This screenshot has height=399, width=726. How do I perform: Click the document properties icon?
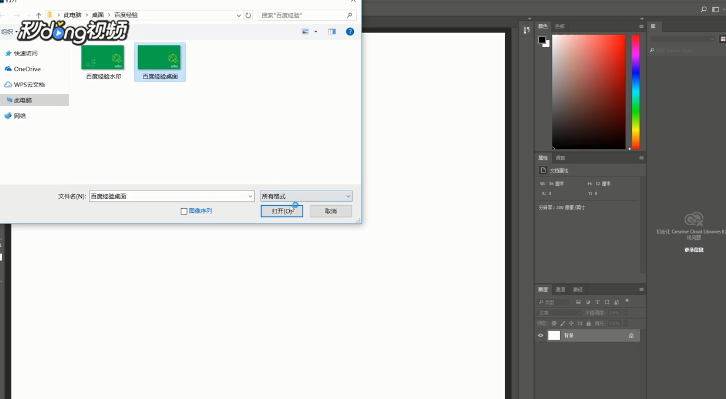pyautogui.click(x=543, y=170)
